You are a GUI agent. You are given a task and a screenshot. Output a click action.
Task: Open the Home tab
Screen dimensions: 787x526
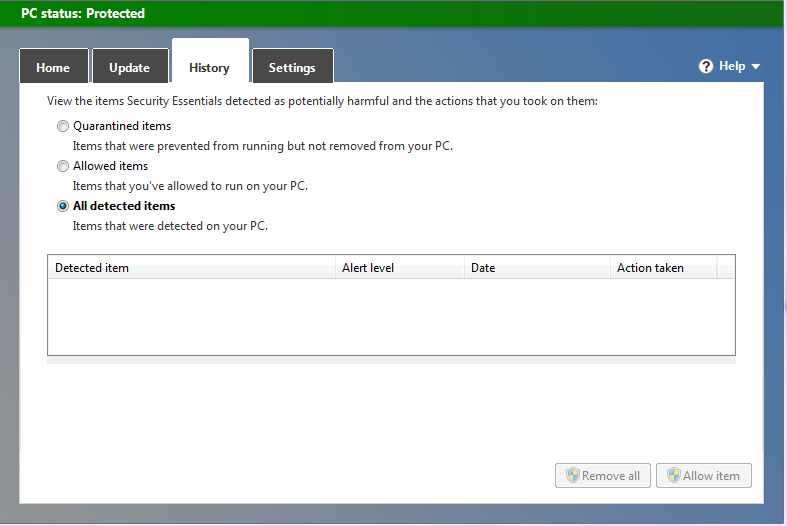pos(54,66)
